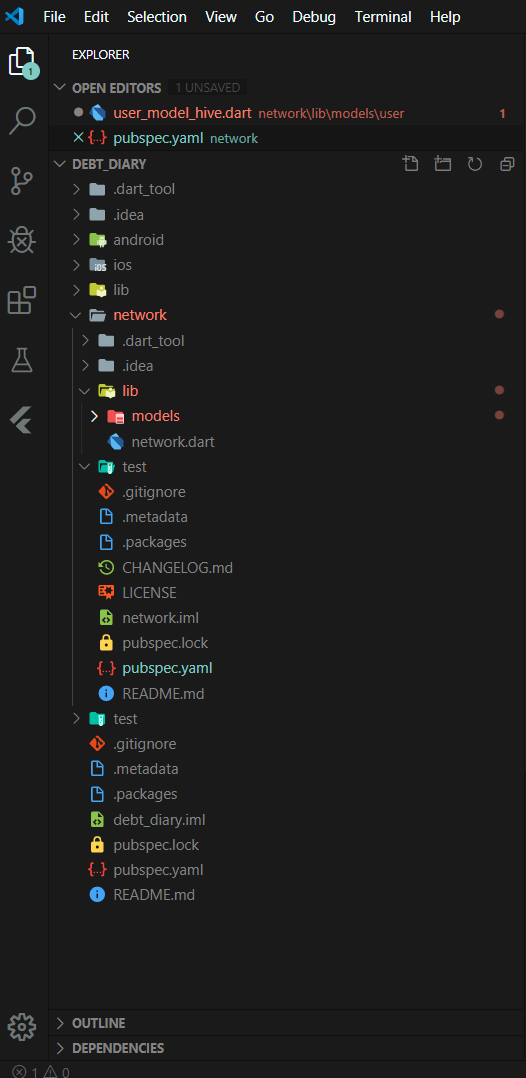Open the Search view in activity bar

coord(22,121)
